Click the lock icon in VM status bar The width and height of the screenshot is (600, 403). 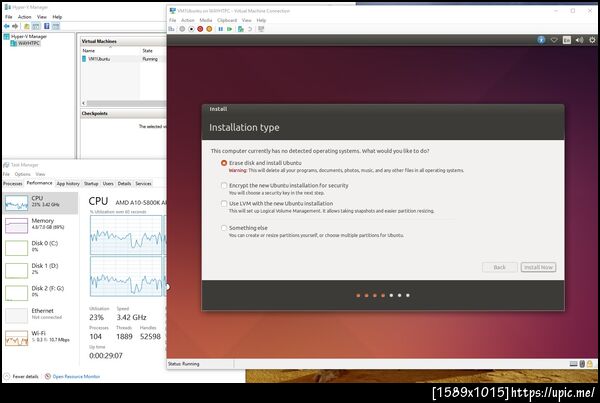(x=590, y=364)
